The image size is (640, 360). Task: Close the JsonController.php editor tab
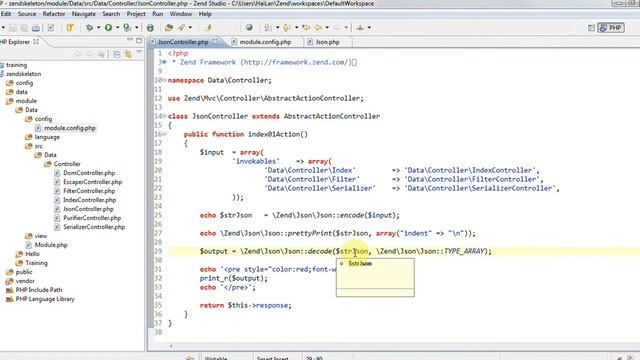point(215,42)
